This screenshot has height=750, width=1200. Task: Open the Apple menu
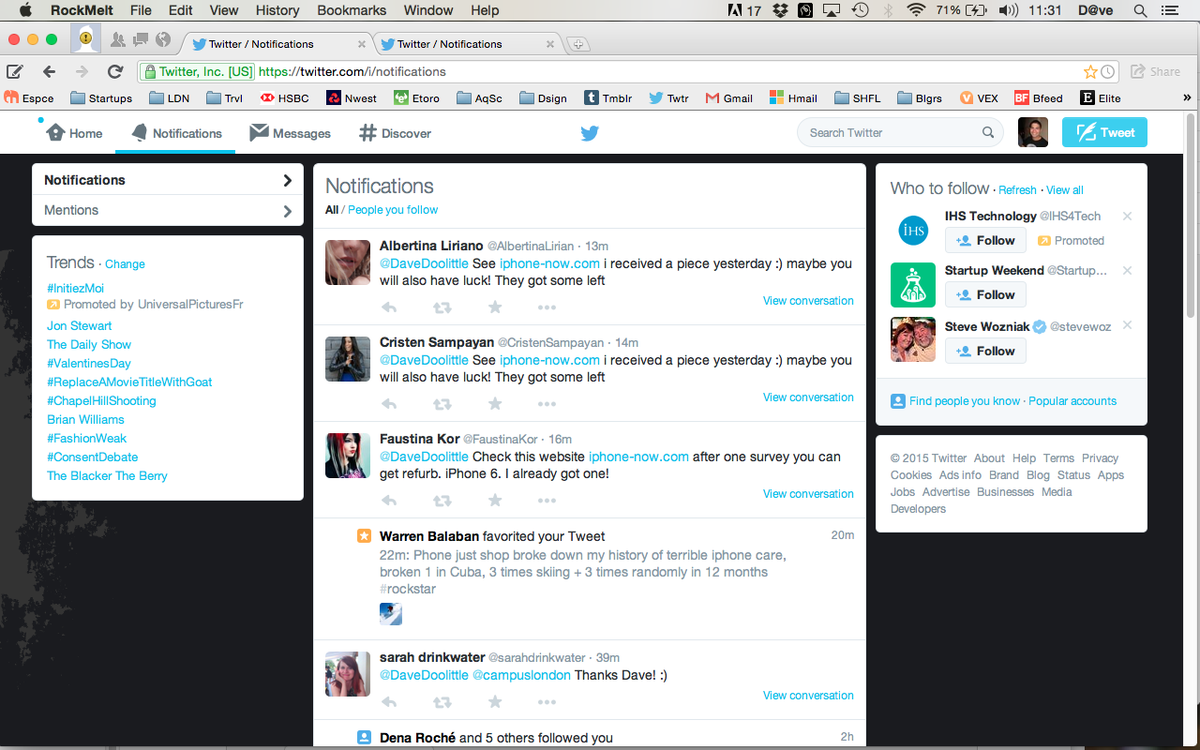tap(25, 10)
